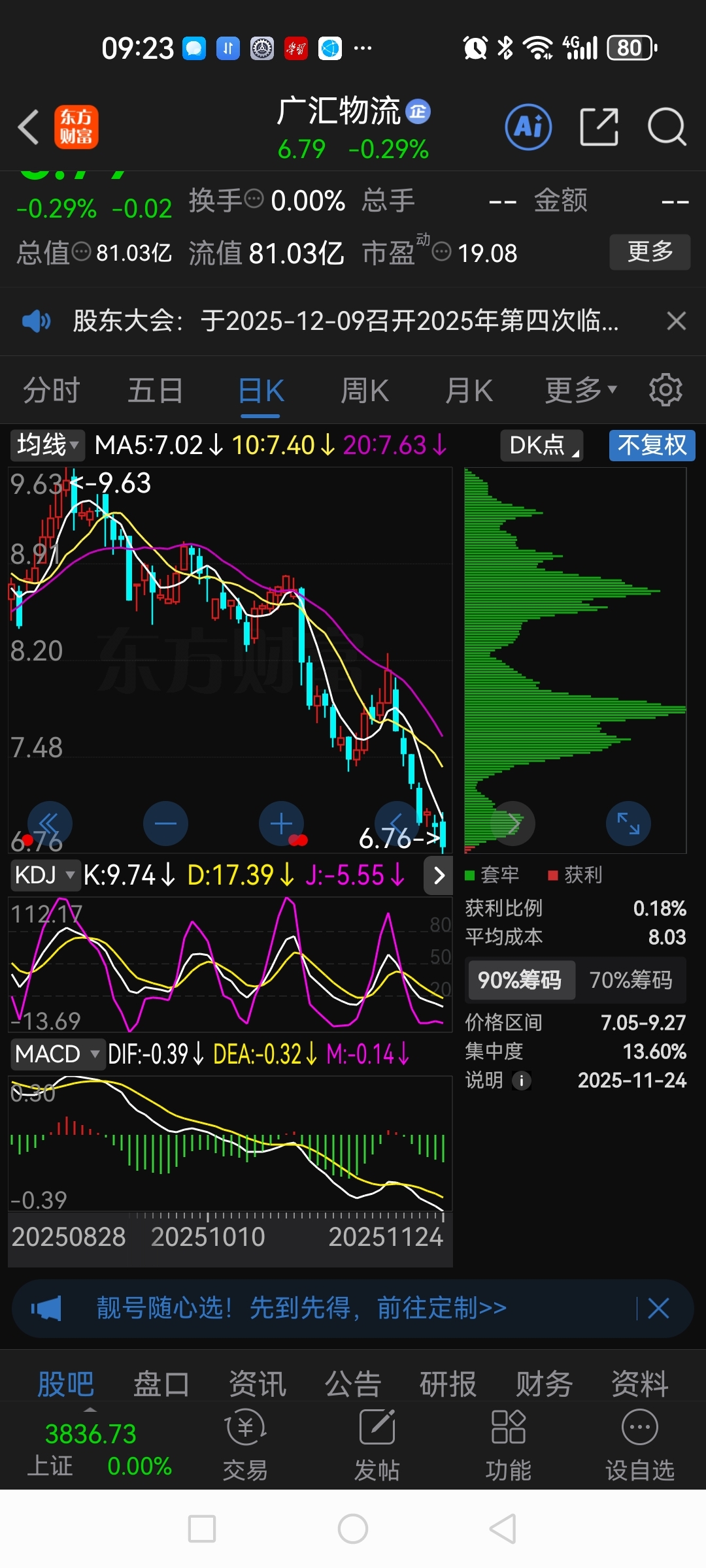This screenshot has height=1568, width=706.
Task: Tap Android home circle button
Action: coord(353,1529)
